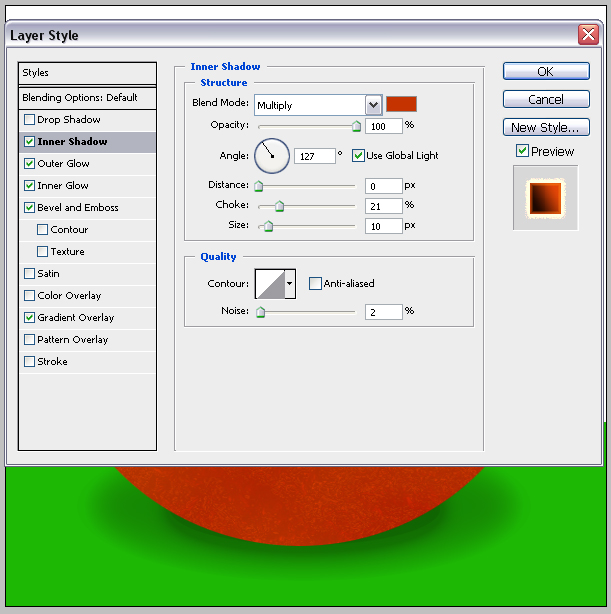Click the Contour curve thumbnail
The width and height of the screenshot is (611, 614).
click(270, 284)
